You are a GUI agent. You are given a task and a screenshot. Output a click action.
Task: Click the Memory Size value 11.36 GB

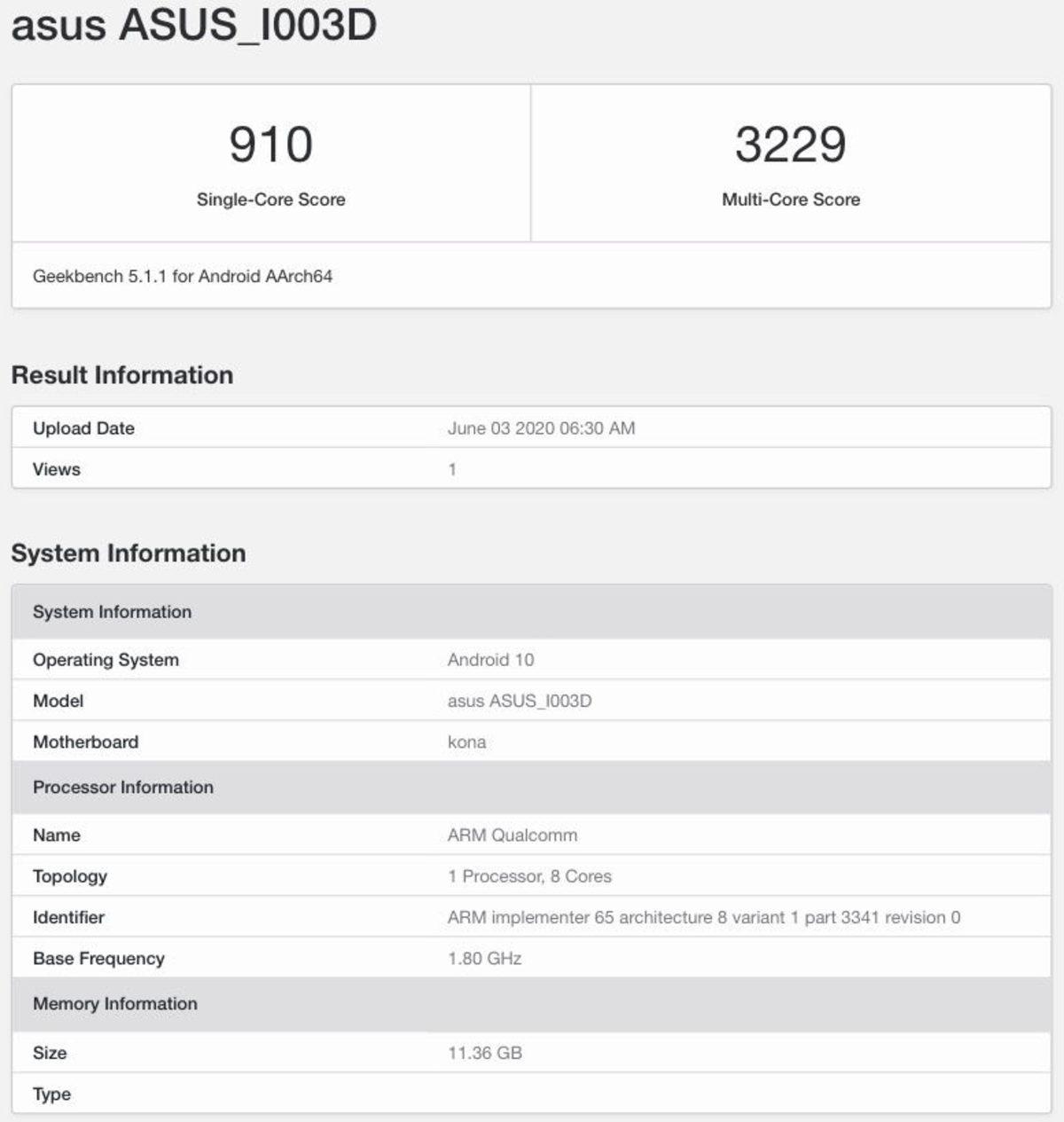[x=486, y=1053]
